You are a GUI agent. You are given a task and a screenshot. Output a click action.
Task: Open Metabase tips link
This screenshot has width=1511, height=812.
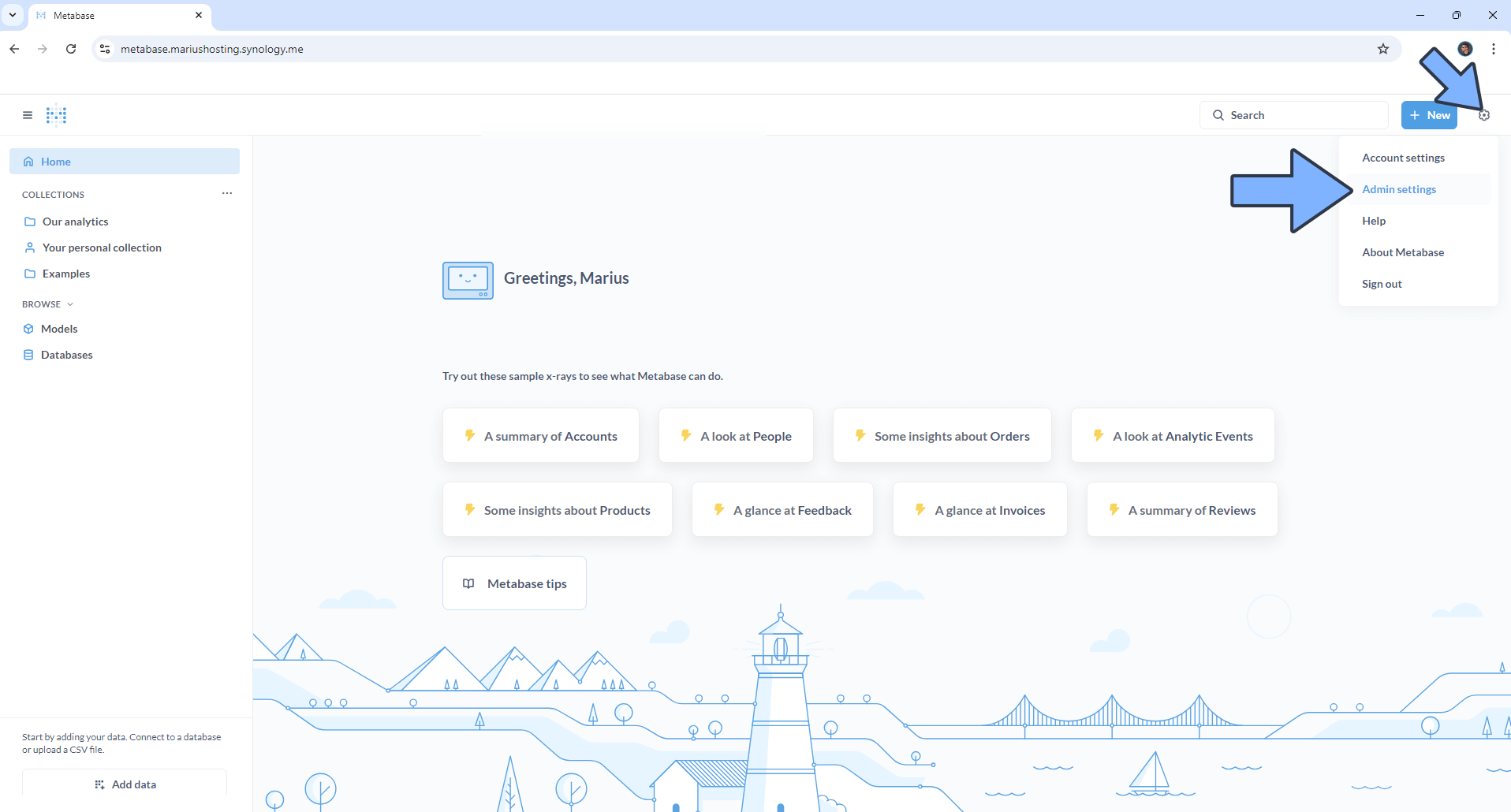tap(514, 583)
